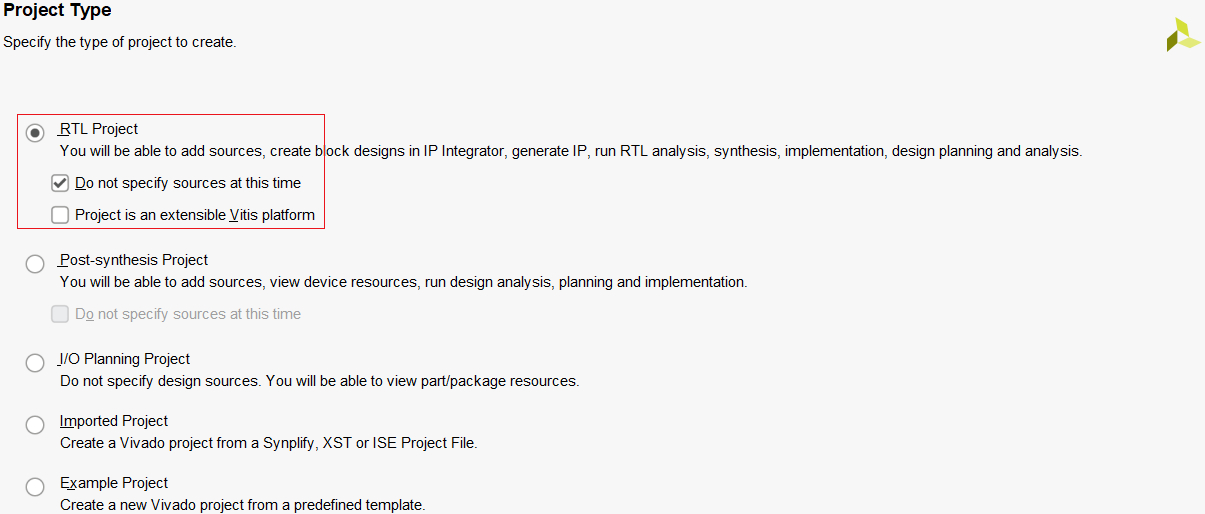The width and height of the screenshot is (1205, 514).
Task: Click the 'Example Project' label text
Action: tap(114, 483)
